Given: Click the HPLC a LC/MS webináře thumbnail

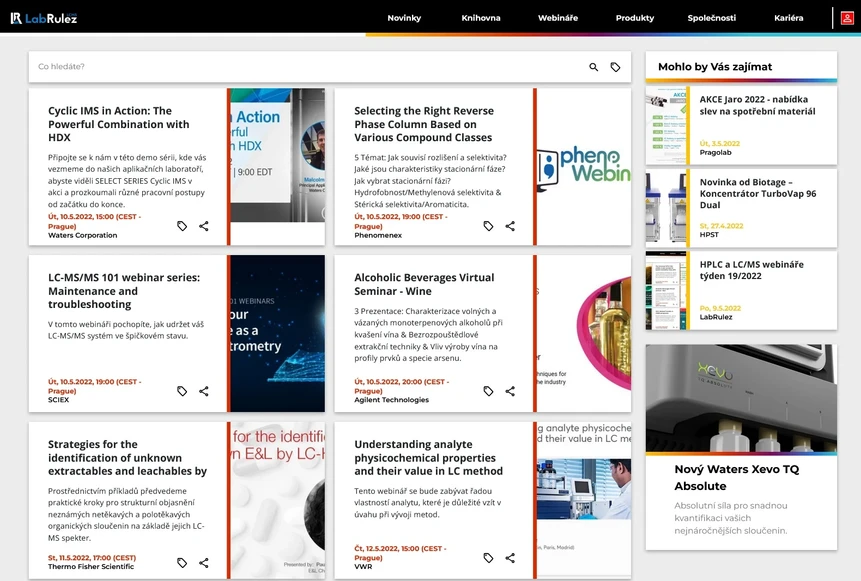Looking at the screenshot, I should [x=666, y=290].
